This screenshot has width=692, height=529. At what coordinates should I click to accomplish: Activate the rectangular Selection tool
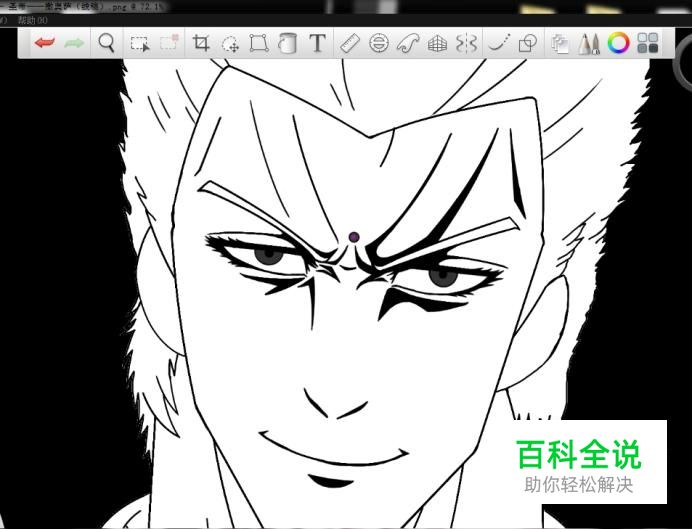click(140, 43)
